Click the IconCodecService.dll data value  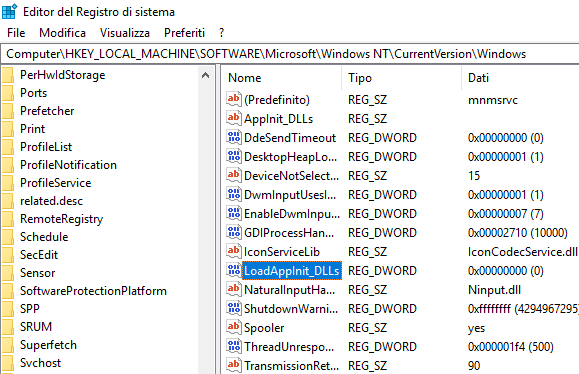coord(523,252)
